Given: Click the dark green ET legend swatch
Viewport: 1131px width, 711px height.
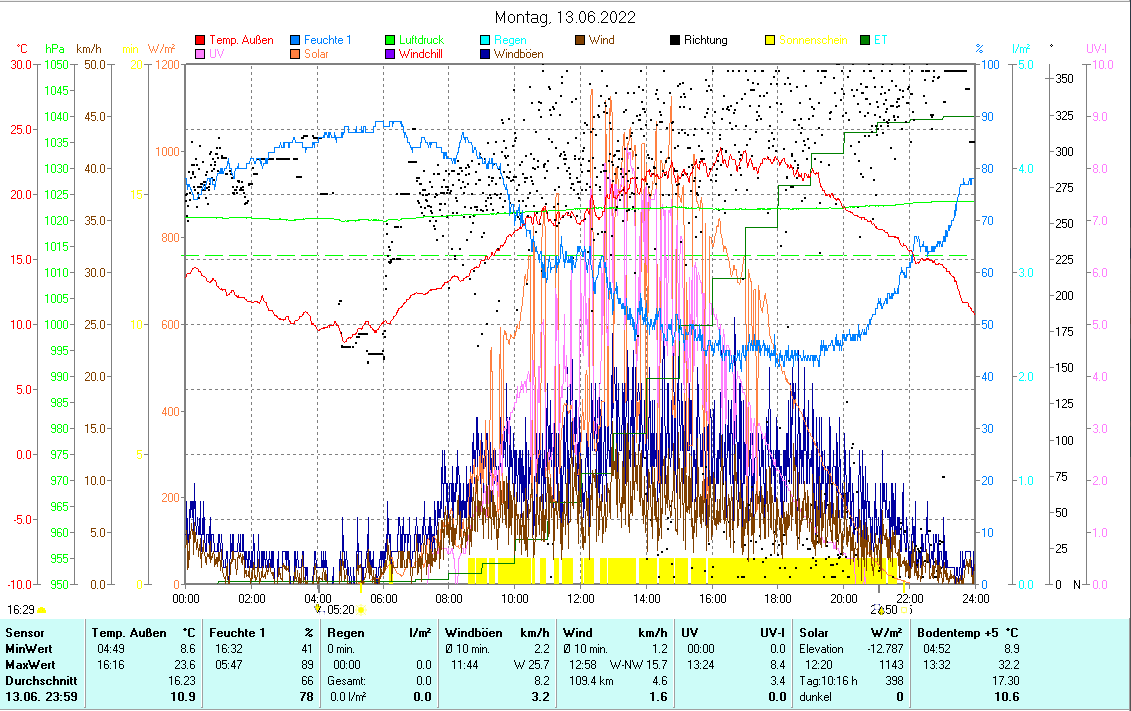Looking at the screenshot, I should [x=866, y=40].
